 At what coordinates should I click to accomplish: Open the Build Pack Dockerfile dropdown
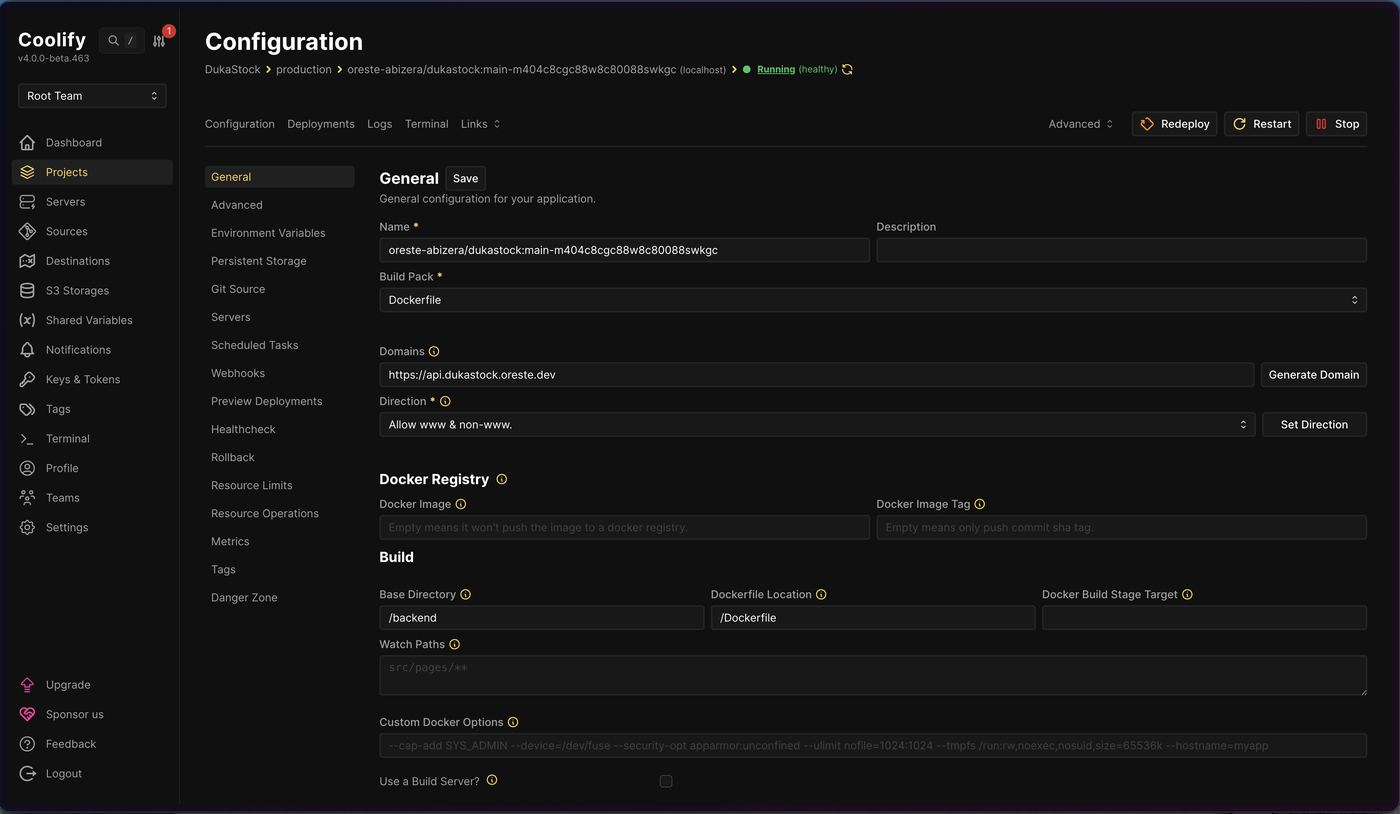[873, 300]
